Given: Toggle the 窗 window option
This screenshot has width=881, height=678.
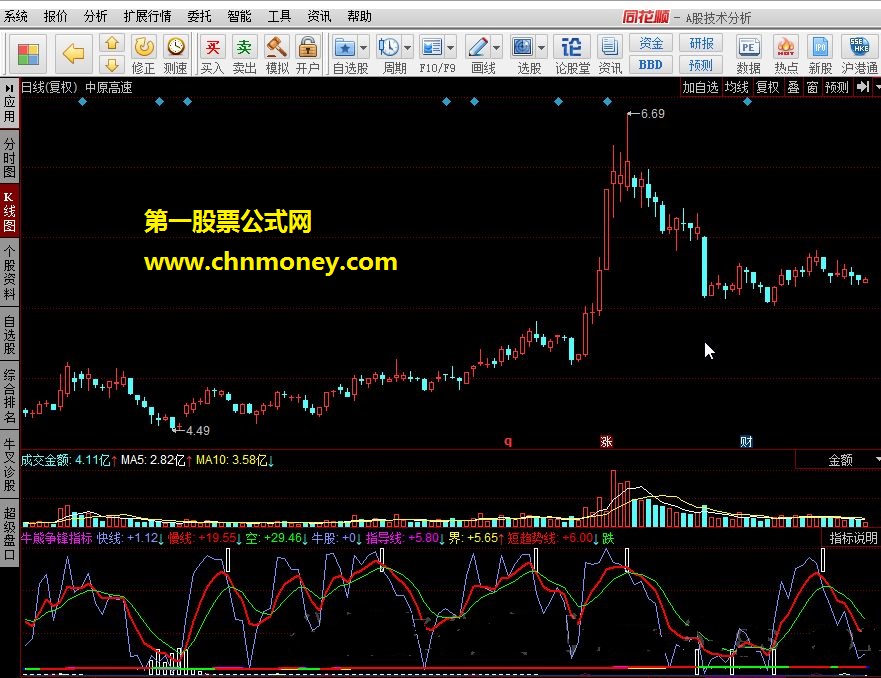Looking at the screenshot, I should pos(812,87).
